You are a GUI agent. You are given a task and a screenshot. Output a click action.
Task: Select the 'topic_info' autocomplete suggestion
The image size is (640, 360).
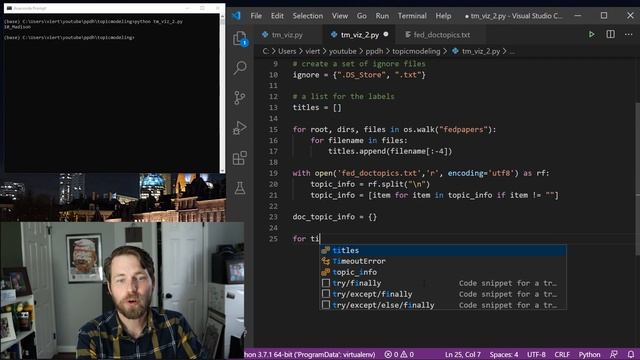(x=443, y=272)
